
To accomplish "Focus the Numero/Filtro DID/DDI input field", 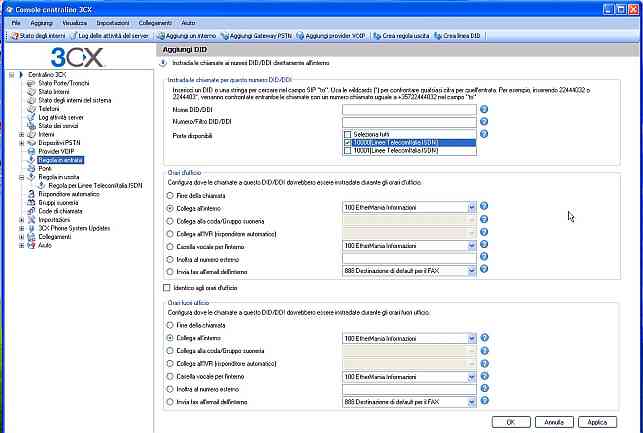I will [409, 122].
